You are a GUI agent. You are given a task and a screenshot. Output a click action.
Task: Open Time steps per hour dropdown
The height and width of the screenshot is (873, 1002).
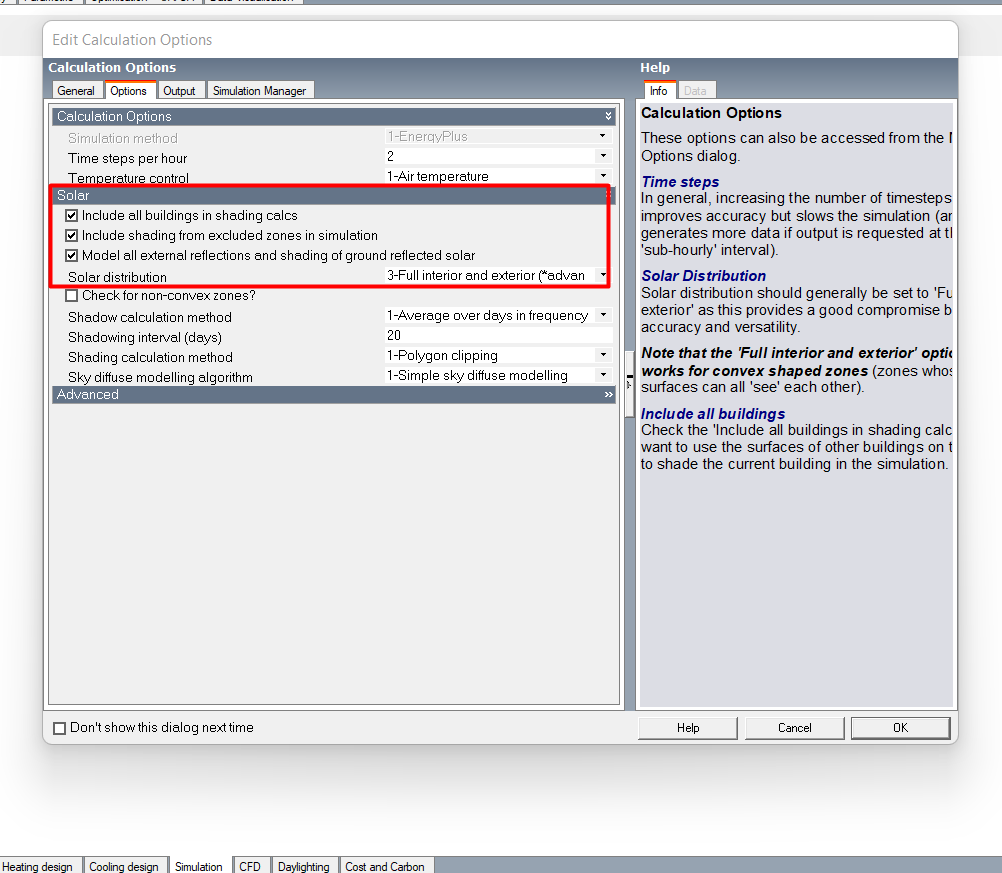click(x=603, y=156)
